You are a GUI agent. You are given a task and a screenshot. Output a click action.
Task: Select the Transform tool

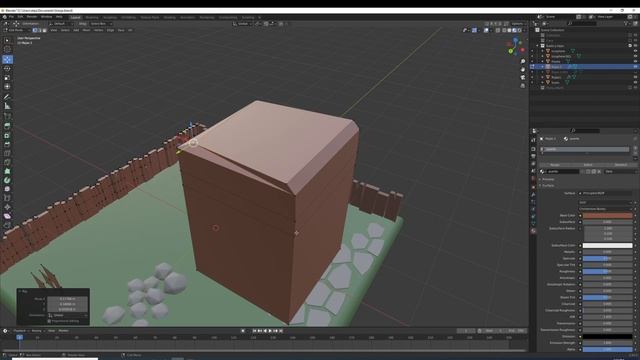tap(7, 87)
